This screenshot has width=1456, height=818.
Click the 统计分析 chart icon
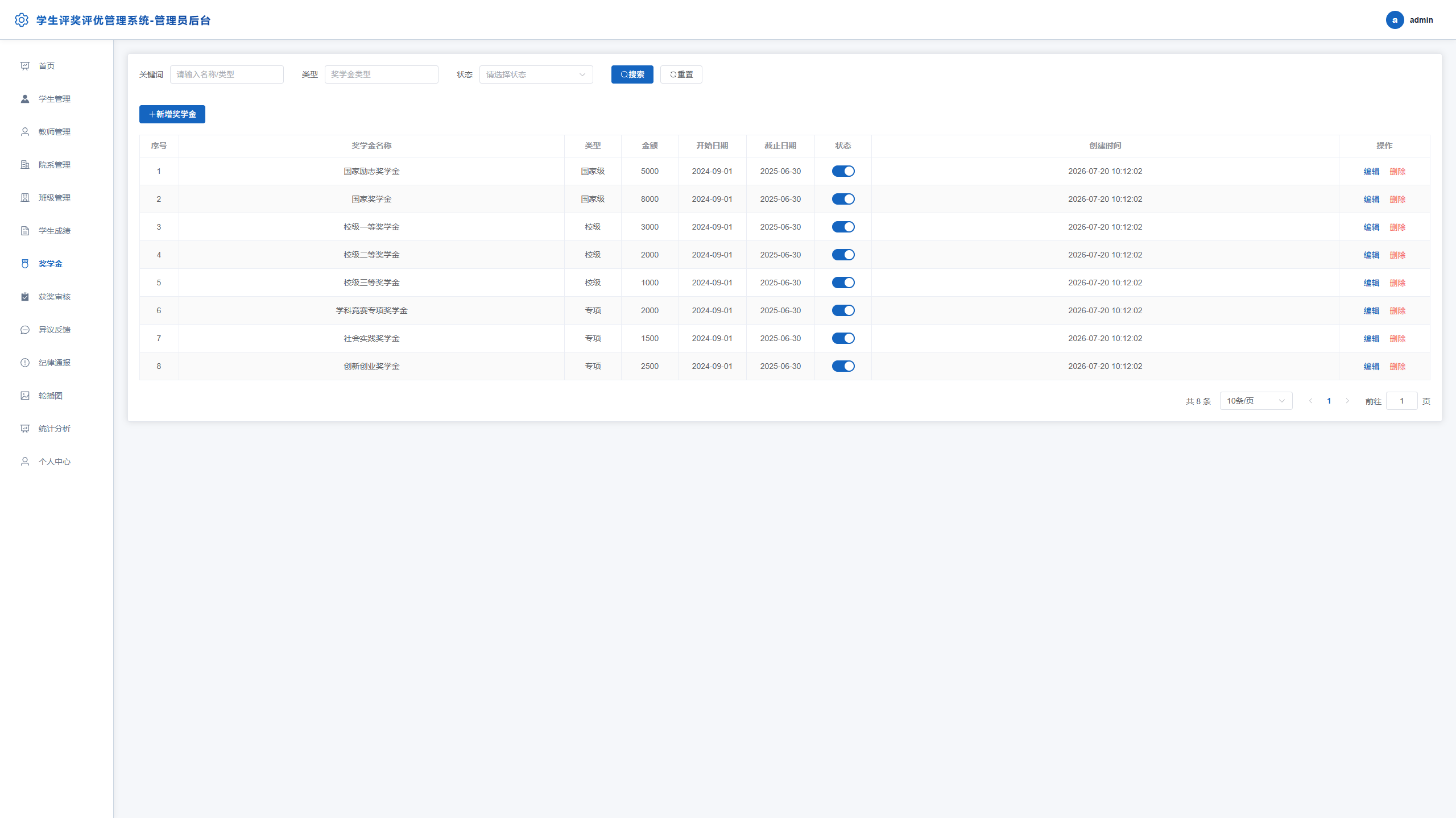(25, 429)
